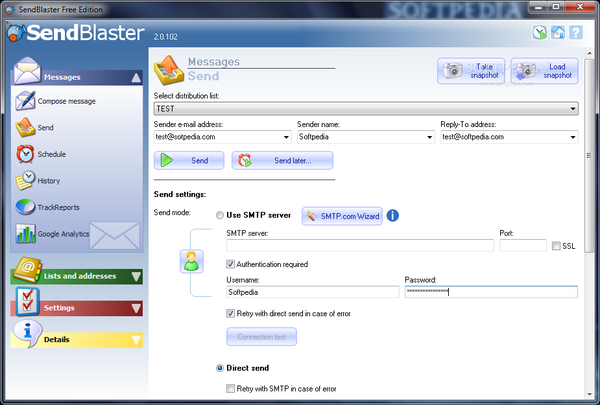Click the clock icon on Send later
The width and height of the screenshot is (600, 405).
pos(245,160)
